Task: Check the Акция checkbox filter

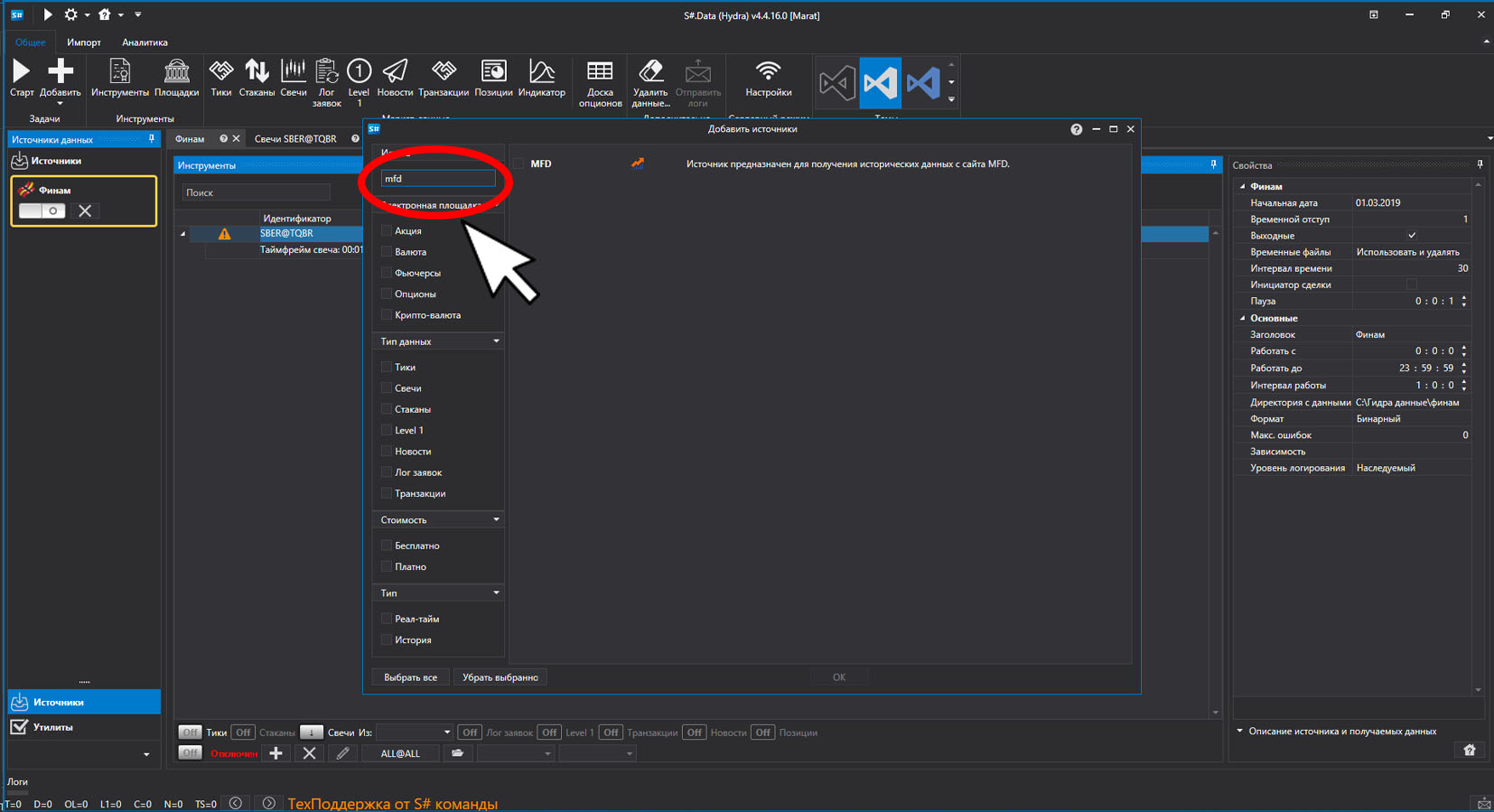Action: pyautogui.click(x=387, y=231)
